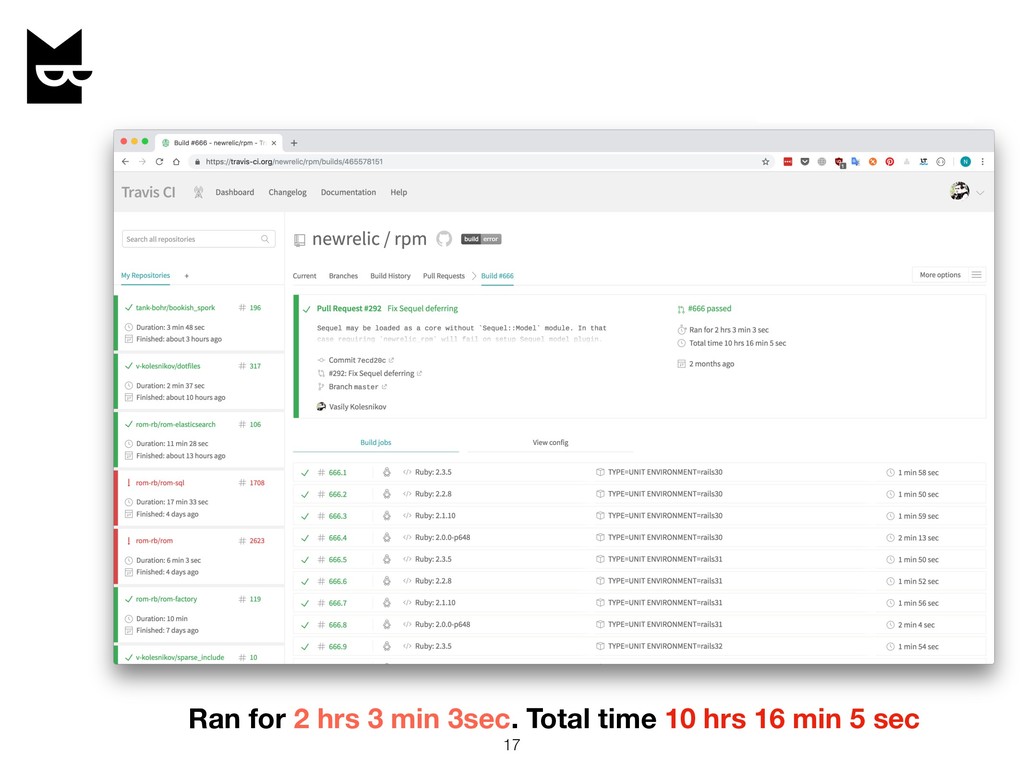Click the browser back arrow
The image size is (1024, 768).
tap(125, 161)
